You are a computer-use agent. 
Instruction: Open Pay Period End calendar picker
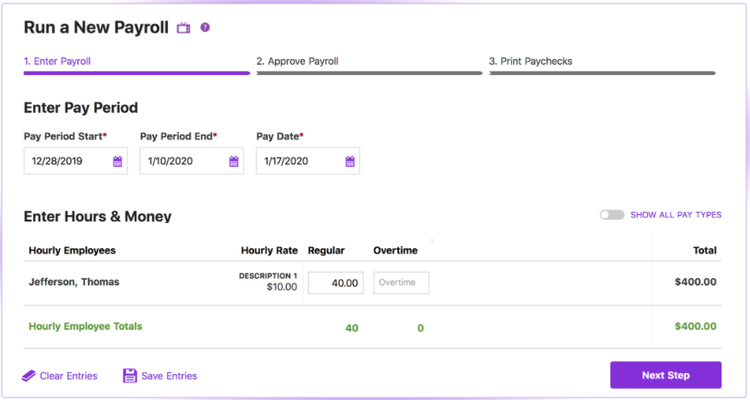233,161
